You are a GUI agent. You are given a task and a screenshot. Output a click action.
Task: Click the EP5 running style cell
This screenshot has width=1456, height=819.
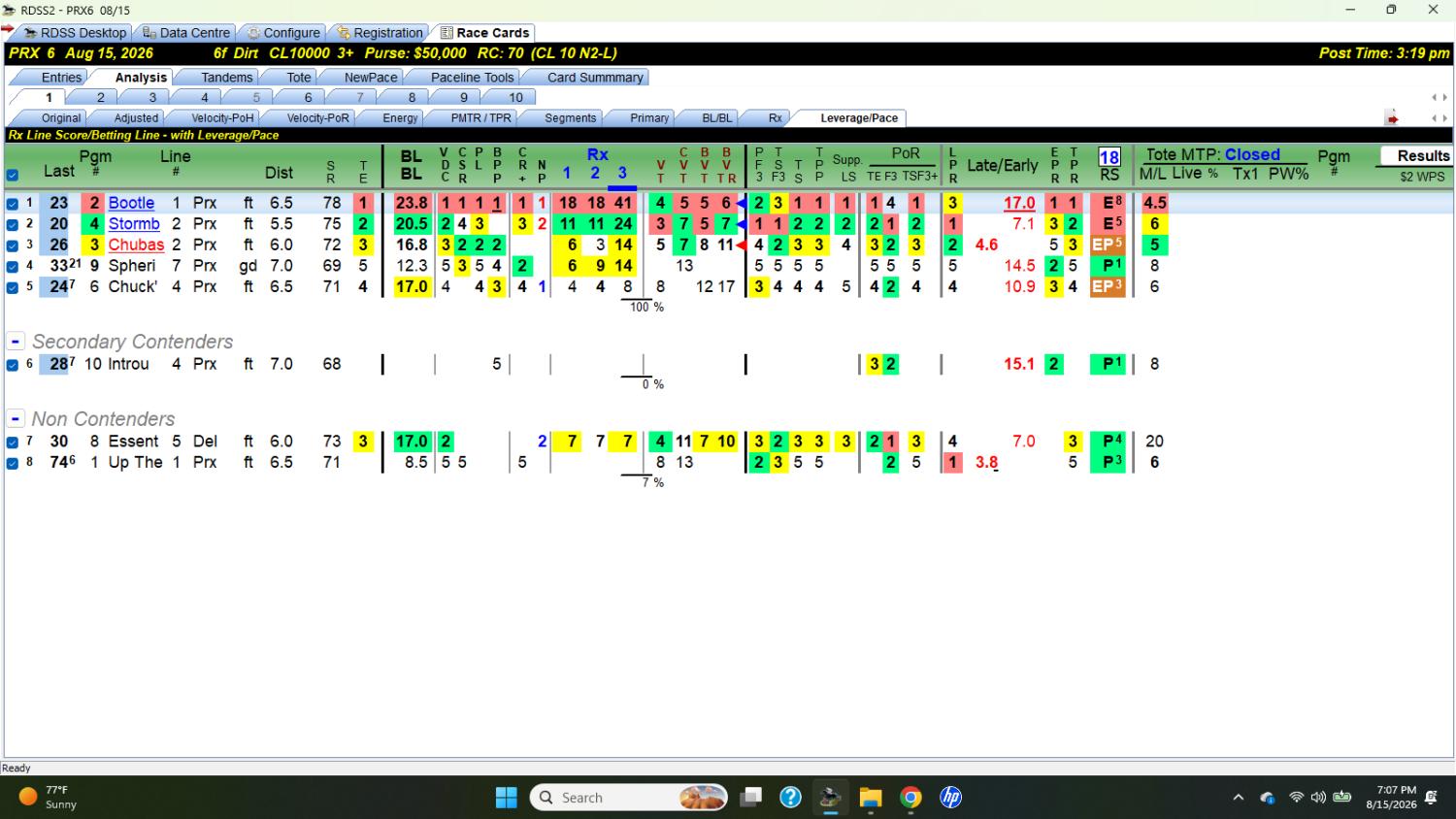tap(1108, 245)
